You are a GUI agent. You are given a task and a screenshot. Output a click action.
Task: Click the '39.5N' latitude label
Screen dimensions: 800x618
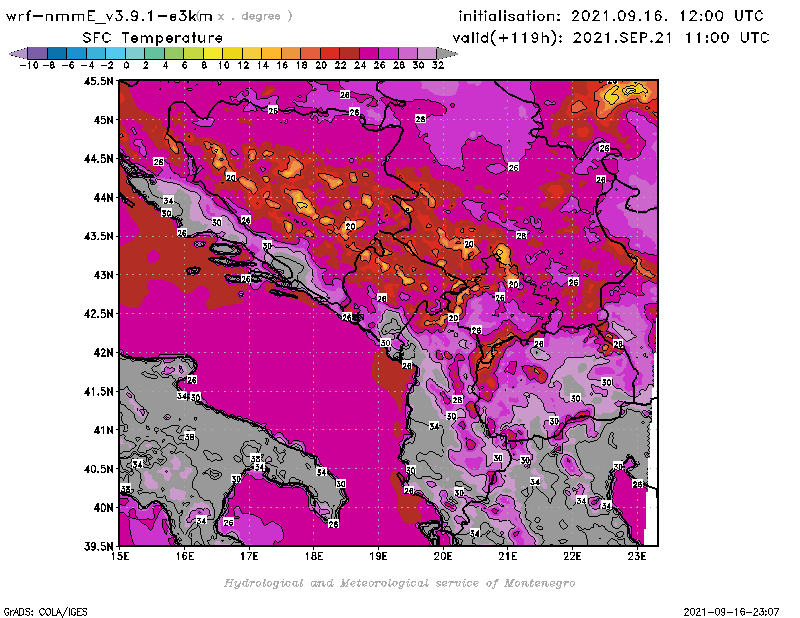pos(98,546)
